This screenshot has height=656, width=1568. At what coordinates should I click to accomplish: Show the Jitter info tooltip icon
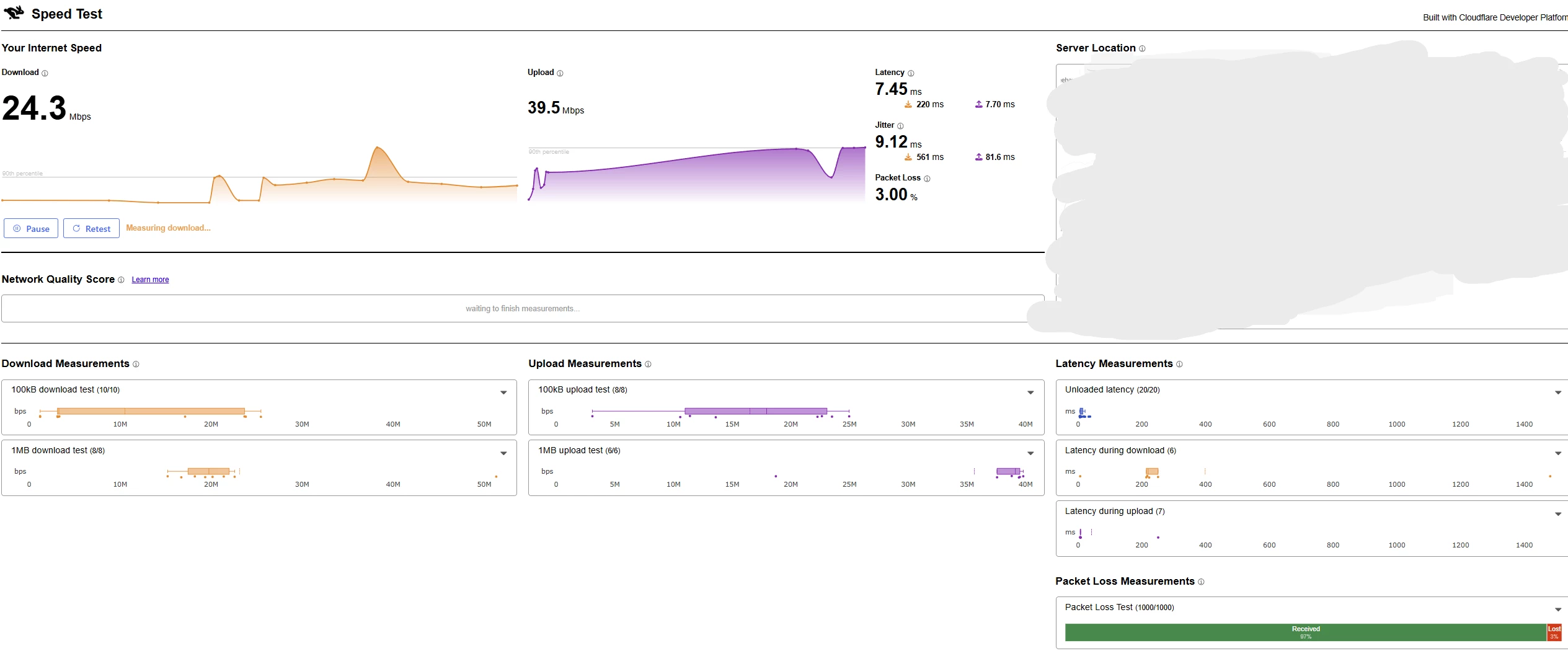[x=900, y=126]
